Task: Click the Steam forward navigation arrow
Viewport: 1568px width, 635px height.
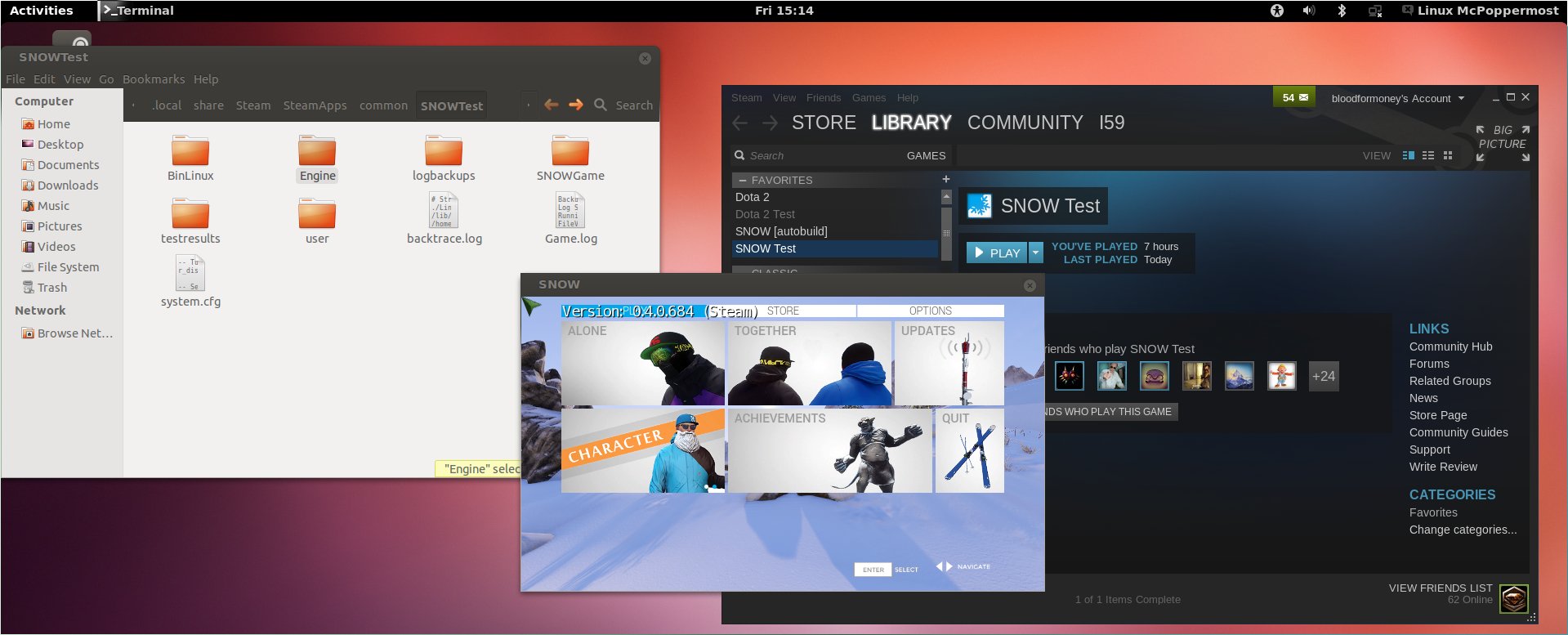Action: click(770, 123)
